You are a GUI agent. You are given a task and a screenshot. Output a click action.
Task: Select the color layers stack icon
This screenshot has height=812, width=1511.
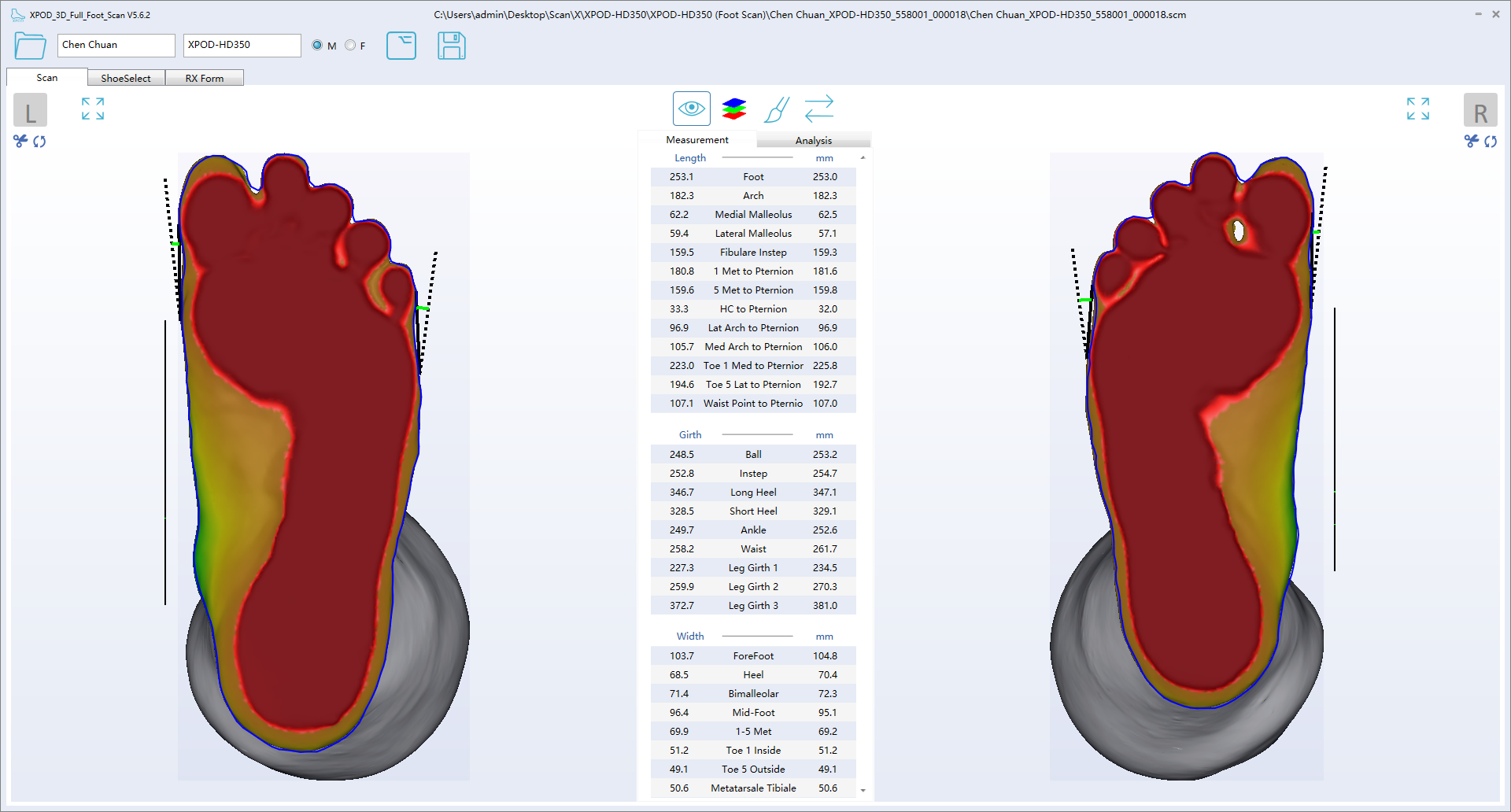(x=733, y=109)
